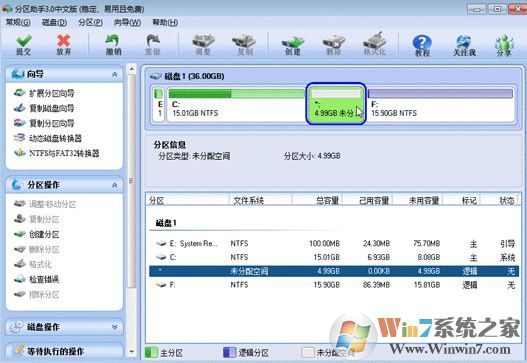Viewport: 527px width, 363px height.
Task: Click the 分享 share toolbar icon
Action: [504, 45]
